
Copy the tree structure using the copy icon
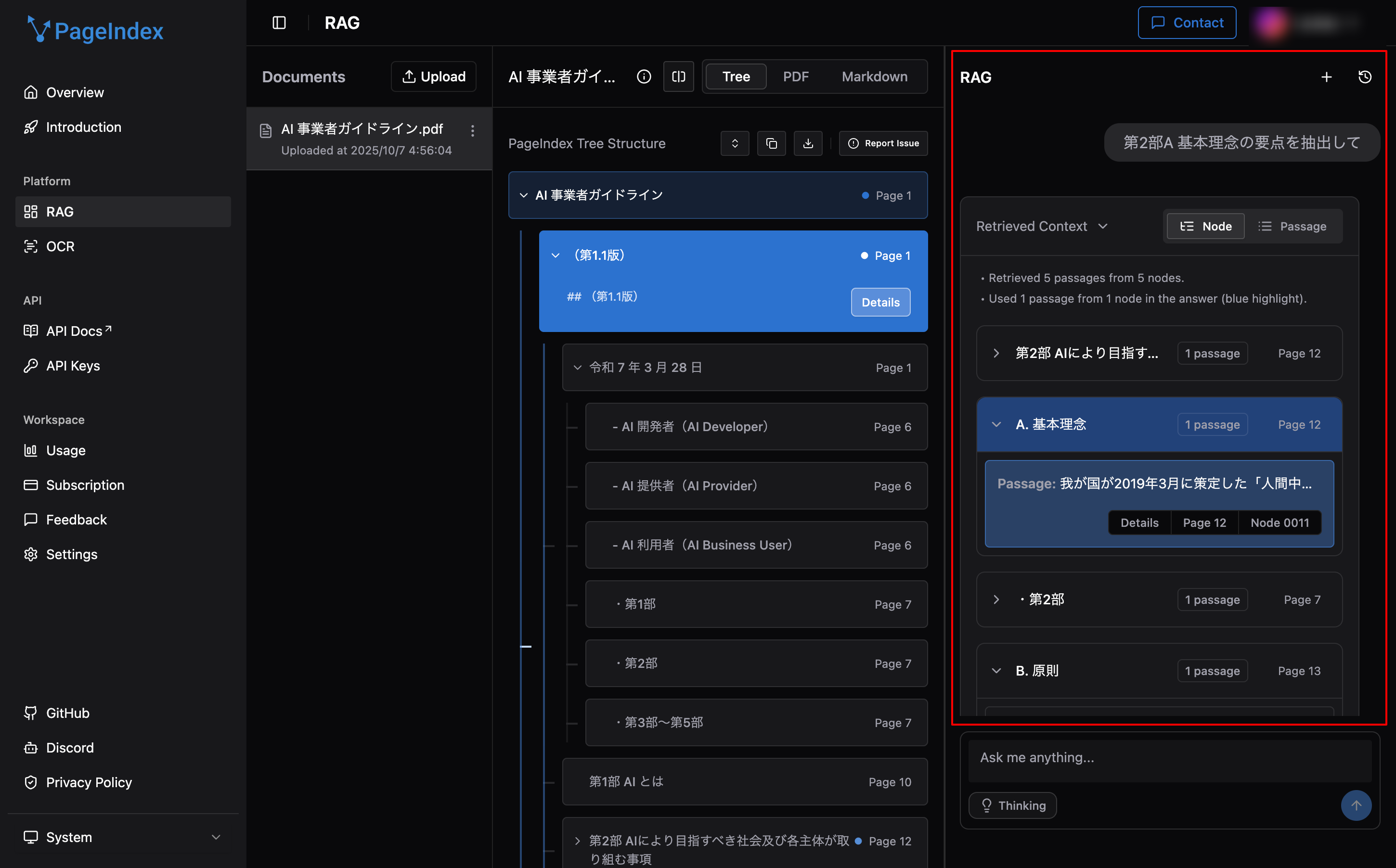pos(771,143)
